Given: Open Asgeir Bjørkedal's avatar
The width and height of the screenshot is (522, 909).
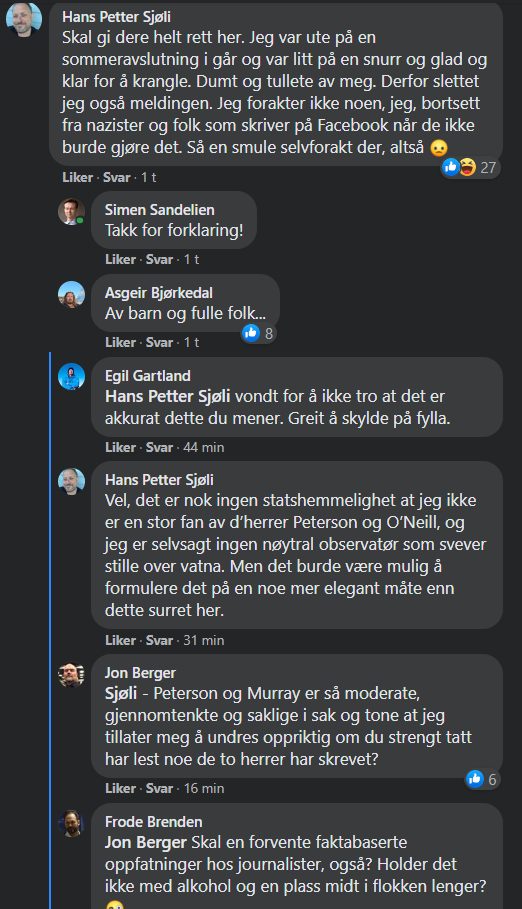Looking at the screenshot, I should (72, 294).
